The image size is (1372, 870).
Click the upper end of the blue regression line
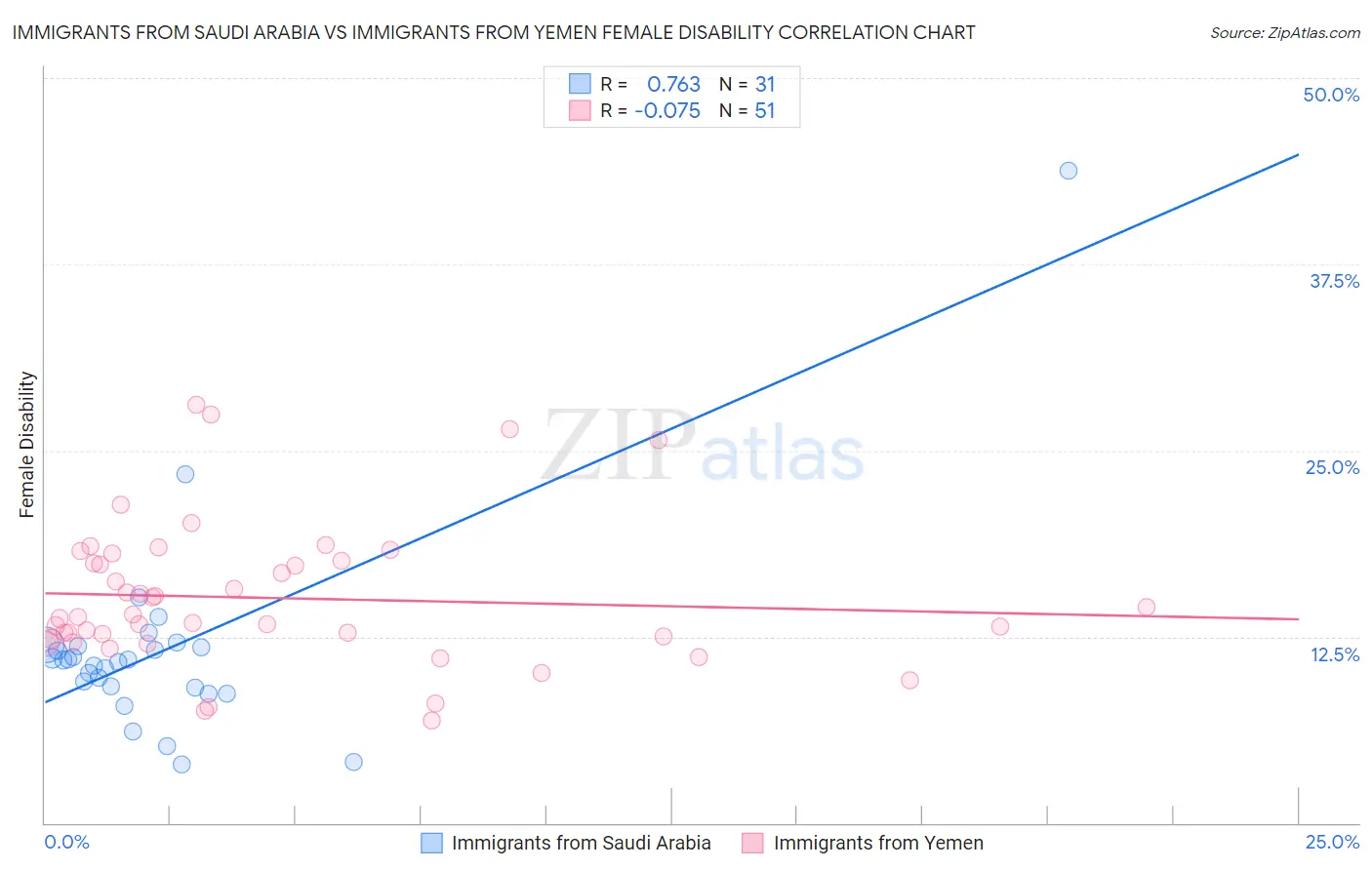click(x=1296, y=155)
